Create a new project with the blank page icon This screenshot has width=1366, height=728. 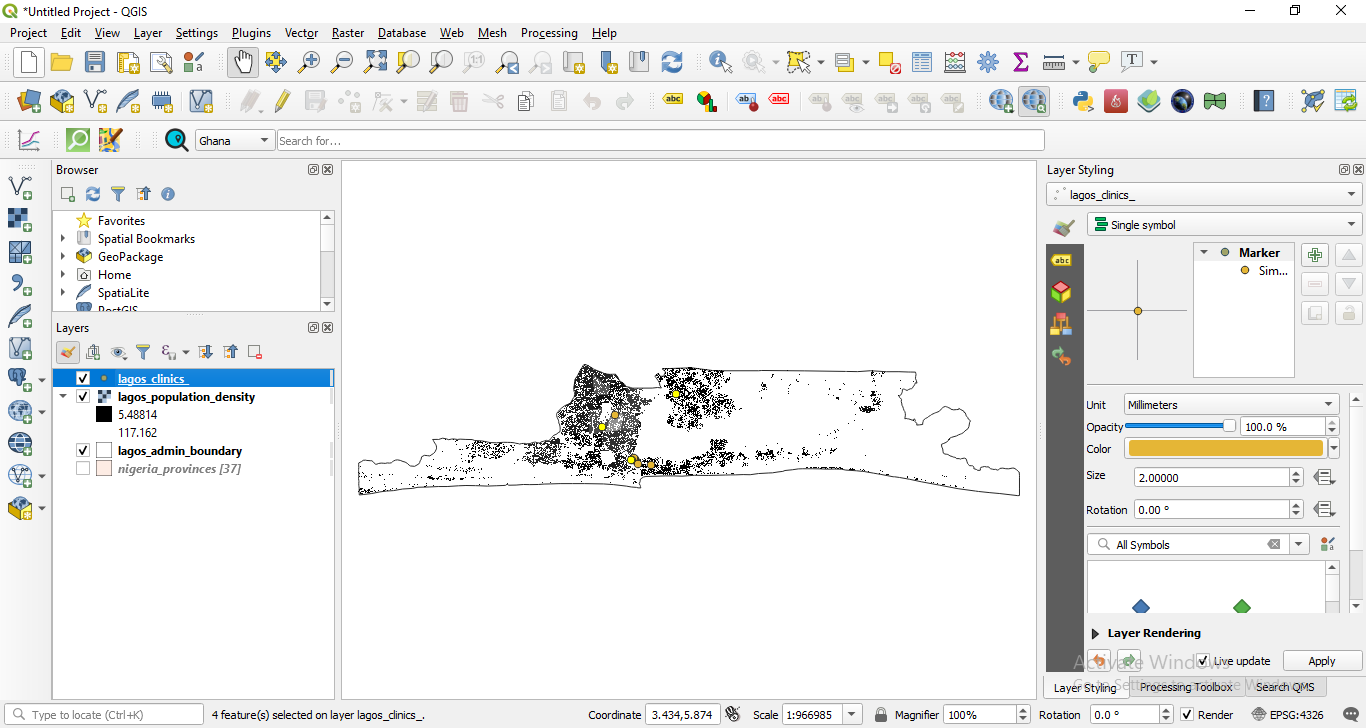[28, 62]
